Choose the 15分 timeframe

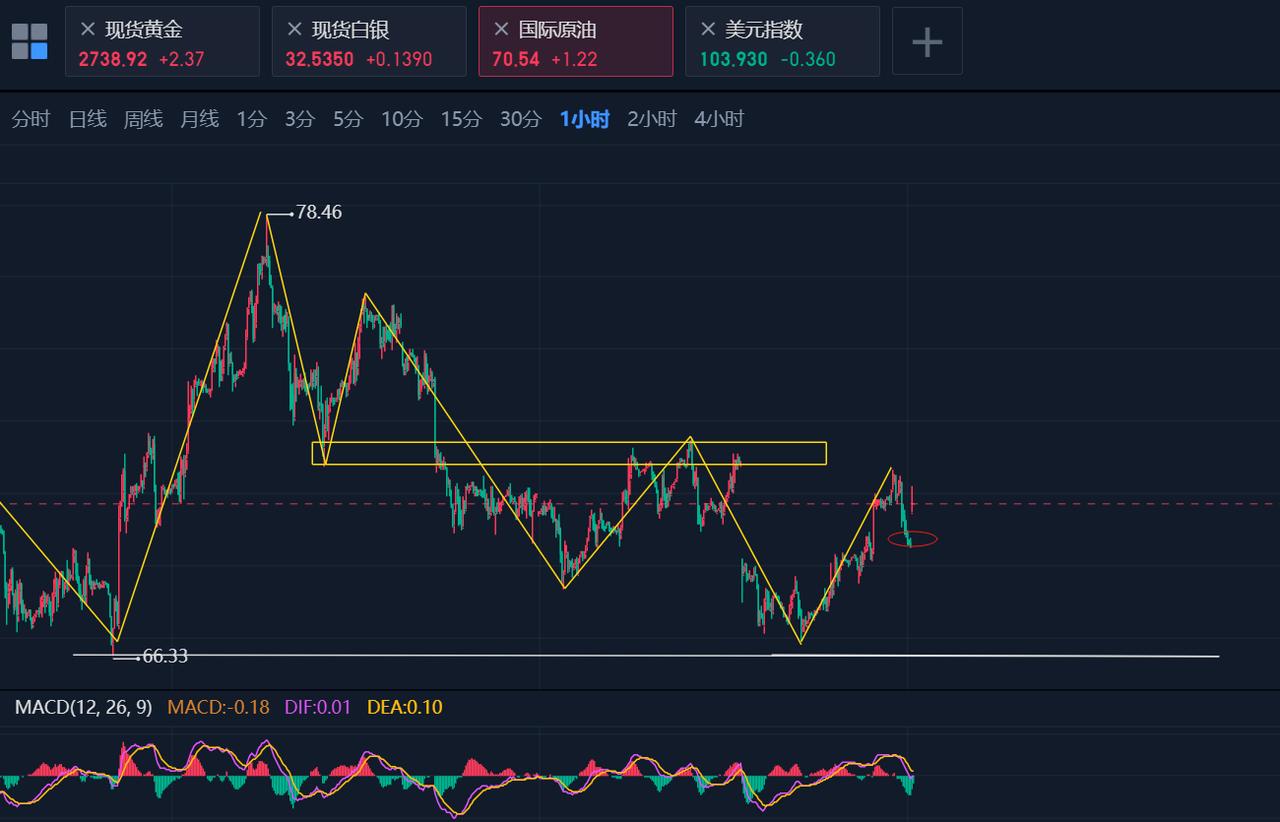pos(461,119)
